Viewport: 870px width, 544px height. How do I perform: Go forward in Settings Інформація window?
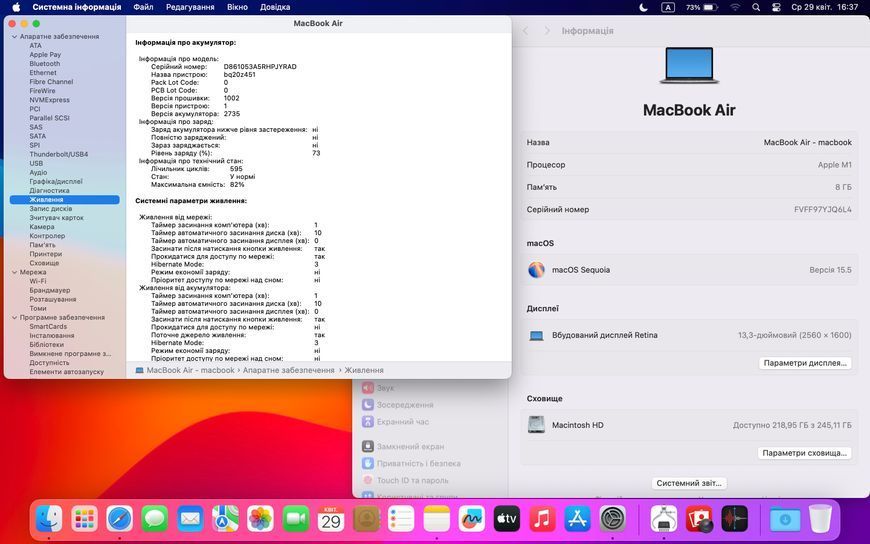coord(547,31)
